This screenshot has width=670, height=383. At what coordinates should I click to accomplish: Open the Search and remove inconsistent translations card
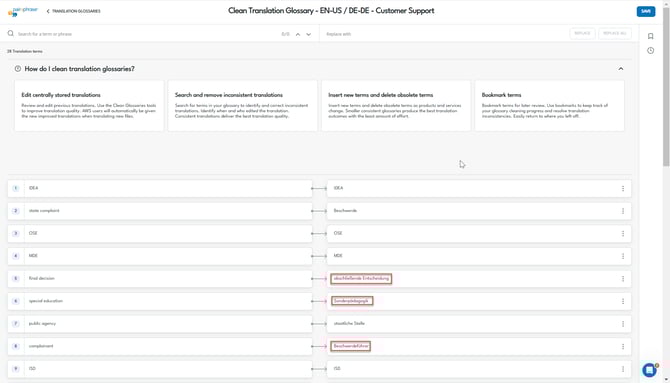coord(243,106)
